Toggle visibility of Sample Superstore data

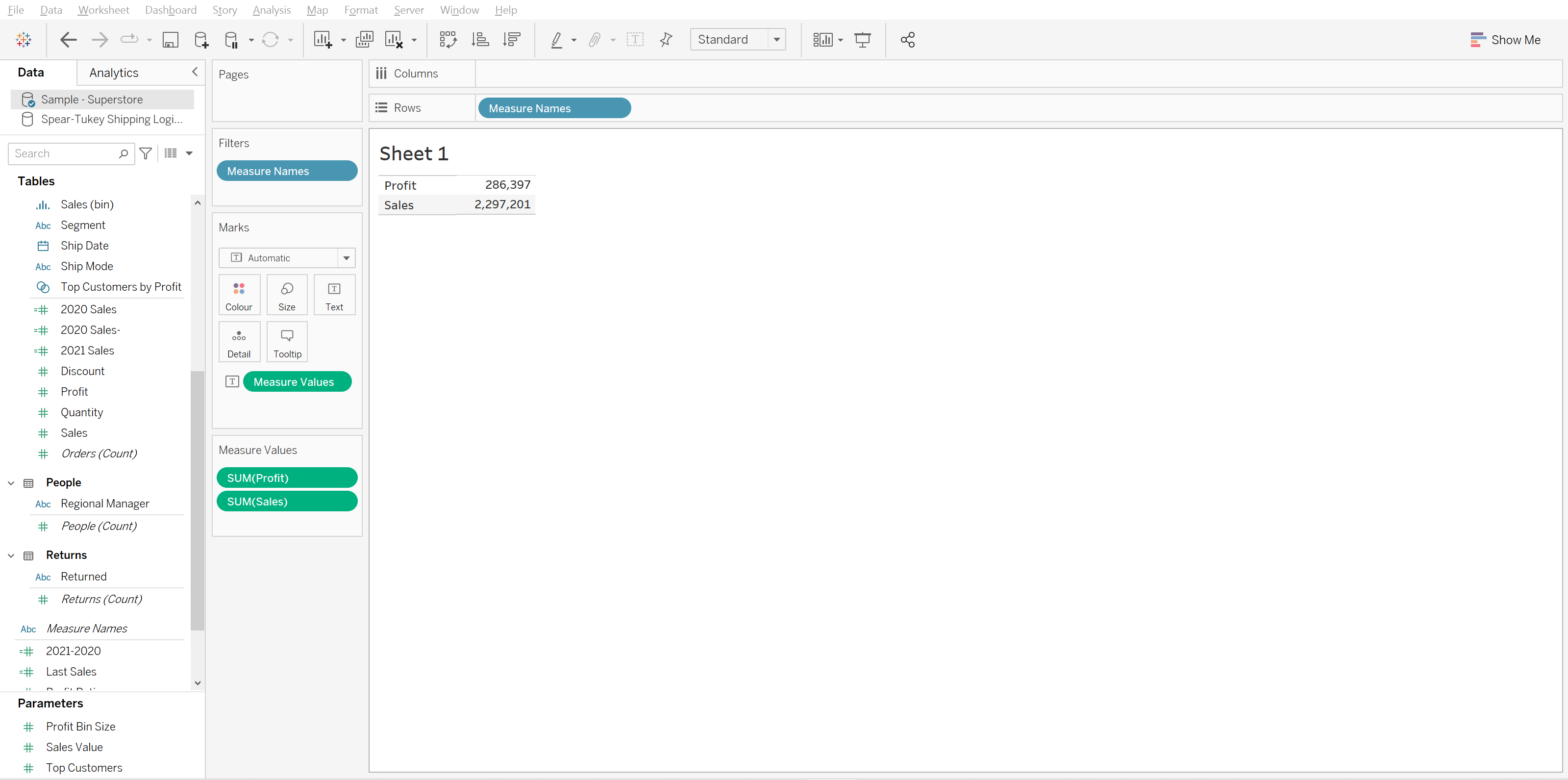28,99
